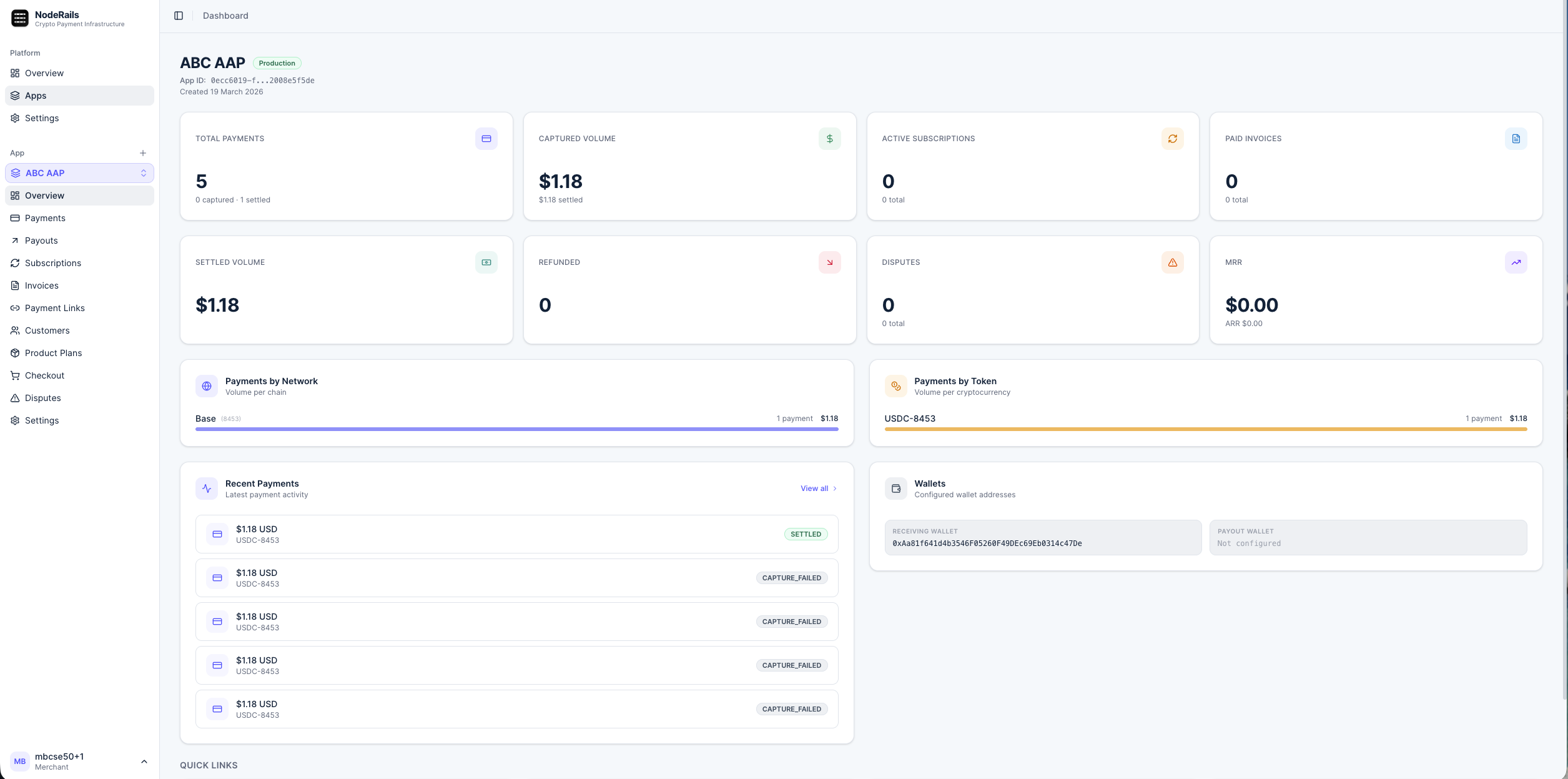Open Platform Settings in sidebar
This screenshot has height=779, width=1568.
point(42,118)
